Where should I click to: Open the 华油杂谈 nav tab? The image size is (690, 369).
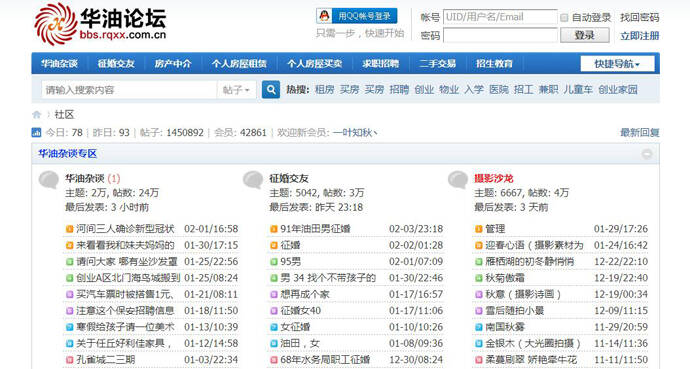coord(59,64)
